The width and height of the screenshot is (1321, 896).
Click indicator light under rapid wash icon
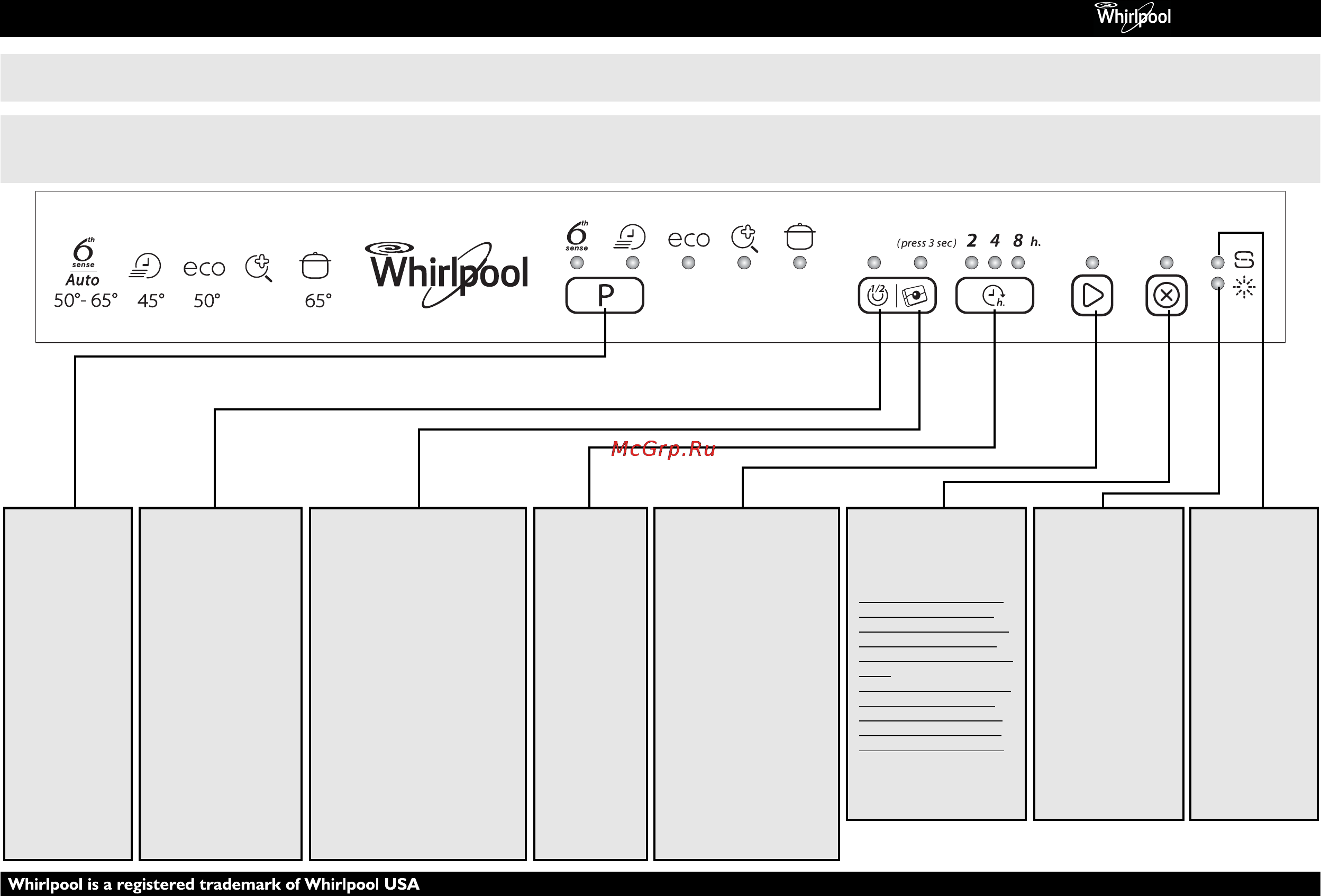pyautogui.click(x=633, y=262)
